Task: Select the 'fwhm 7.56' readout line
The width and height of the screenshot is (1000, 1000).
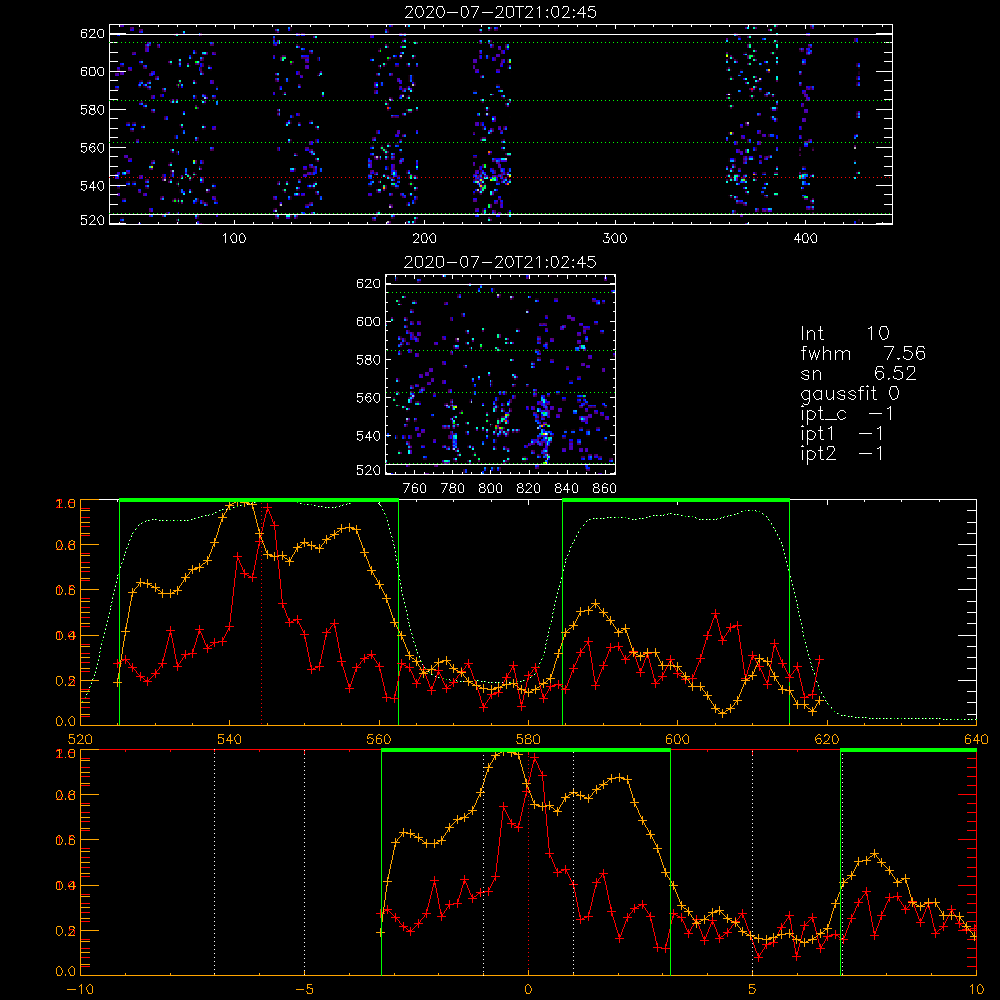Action: 862,353
